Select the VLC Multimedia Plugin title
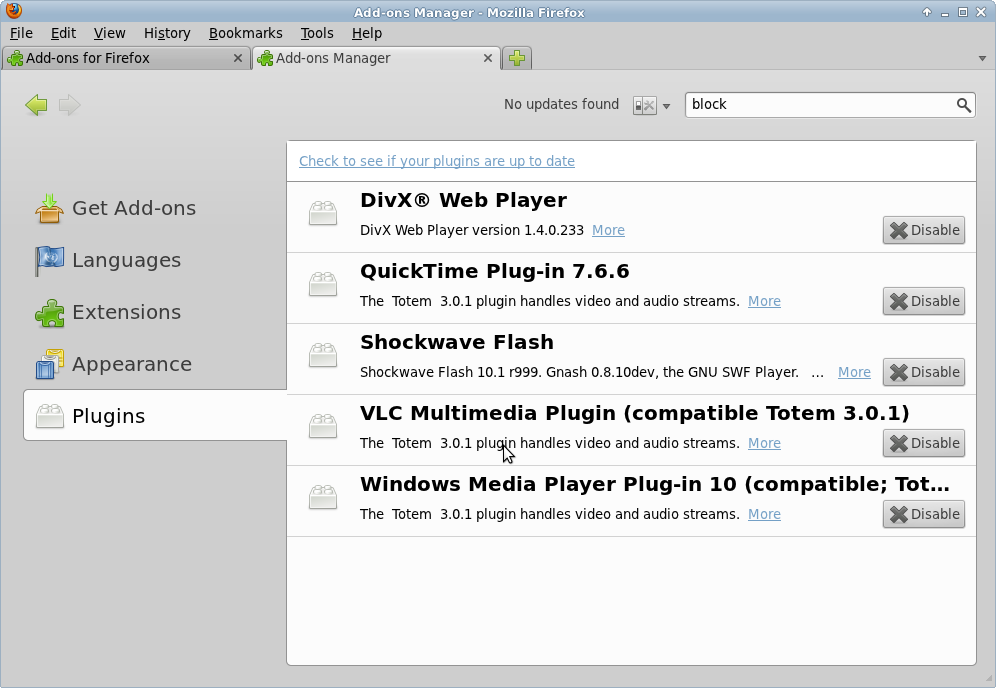996x688 pixels. click(x=635, y=414)
